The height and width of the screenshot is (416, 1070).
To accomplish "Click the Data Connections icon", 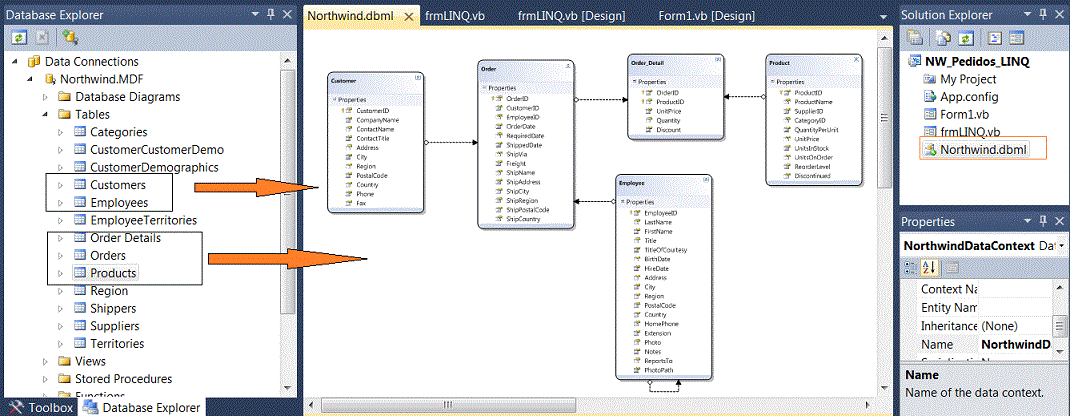I will pyautogui.click(x=35, y=61).
